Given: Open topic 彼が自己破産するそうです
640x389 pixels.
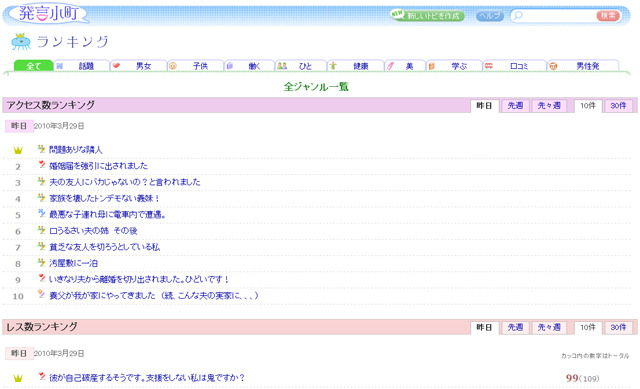Looking at the screenshot, I should pyautogui.click(x=147, y=378).
